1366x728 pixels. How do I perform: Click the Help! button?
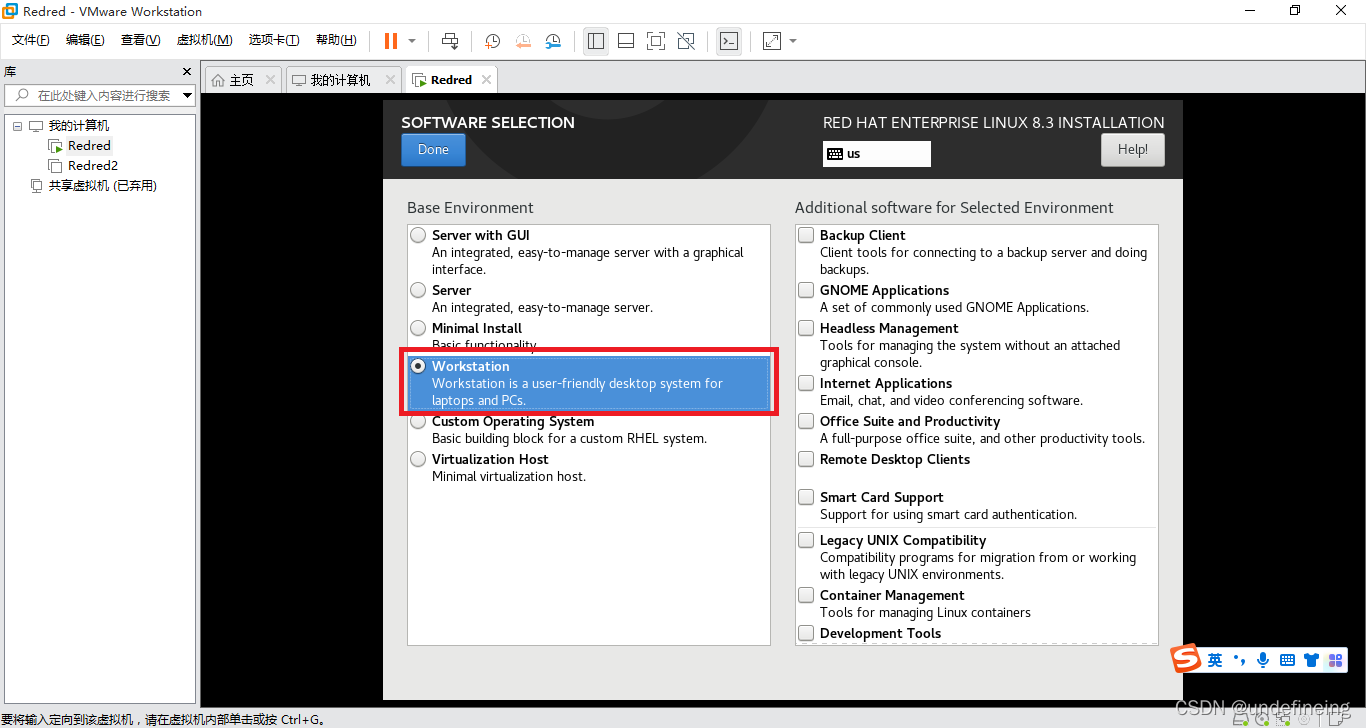click(1133, 150)
